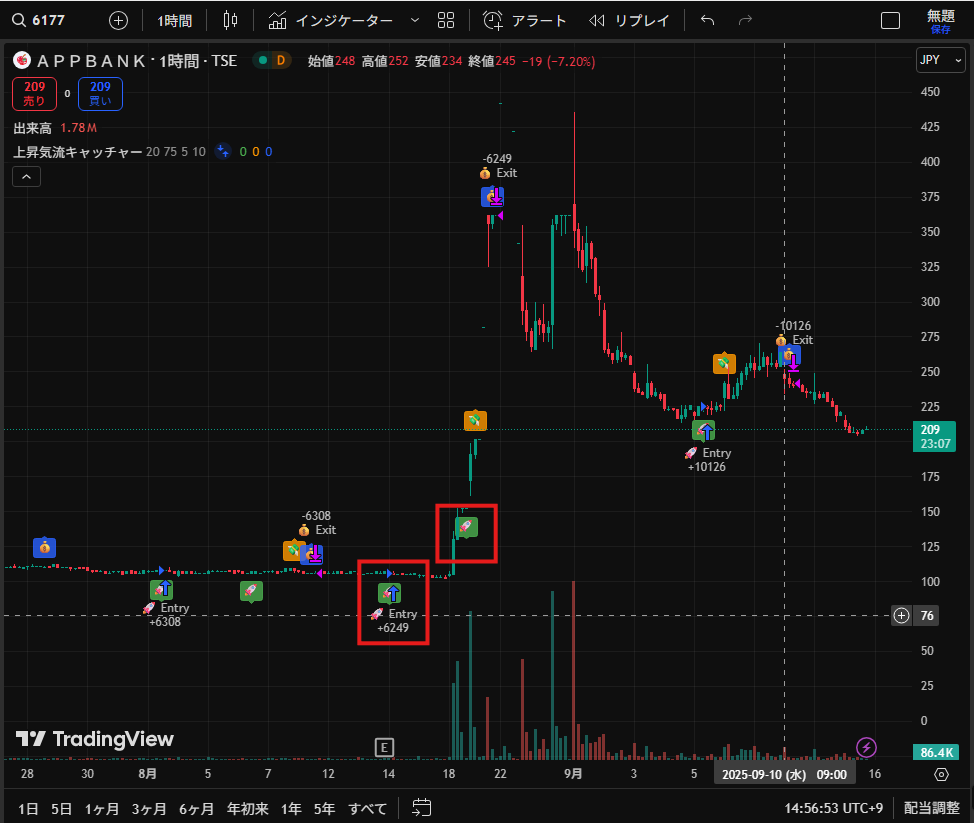Click the 209 買い buy button
Screen dimensions: 974x823
click(x=100, y=93)
